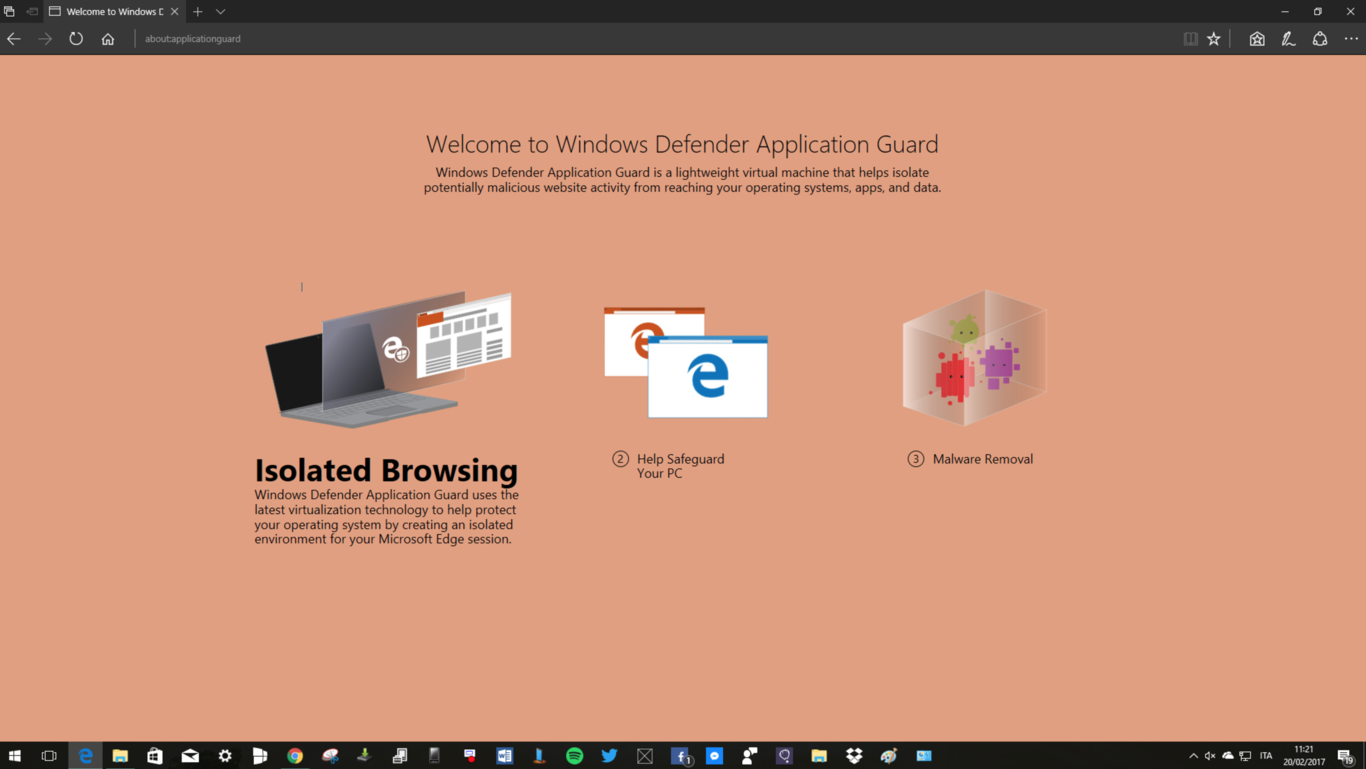The height and width of the screenshot is (769, 1366).
Task: Click the Welcome to Windows Defender Application Guard title
Action: [682, 144]
